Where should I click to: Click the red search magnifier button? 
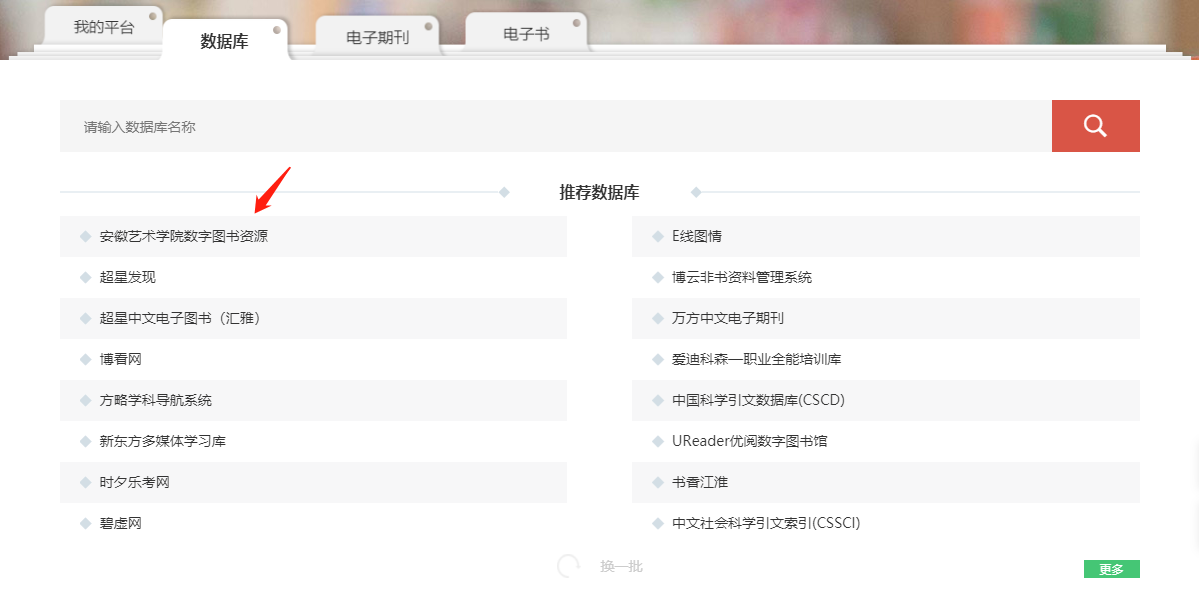pyautogui.click(x=1095, y=126)
